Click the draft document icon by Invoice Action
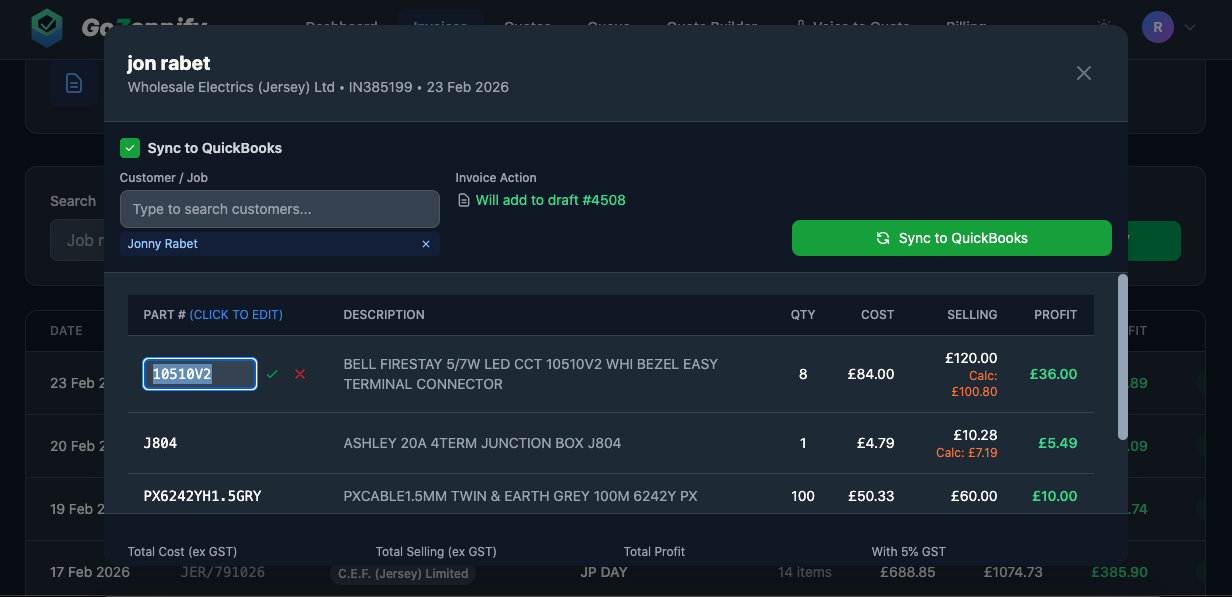The width and height of the screenshot is (1232, 597). [x=463, y=201]
